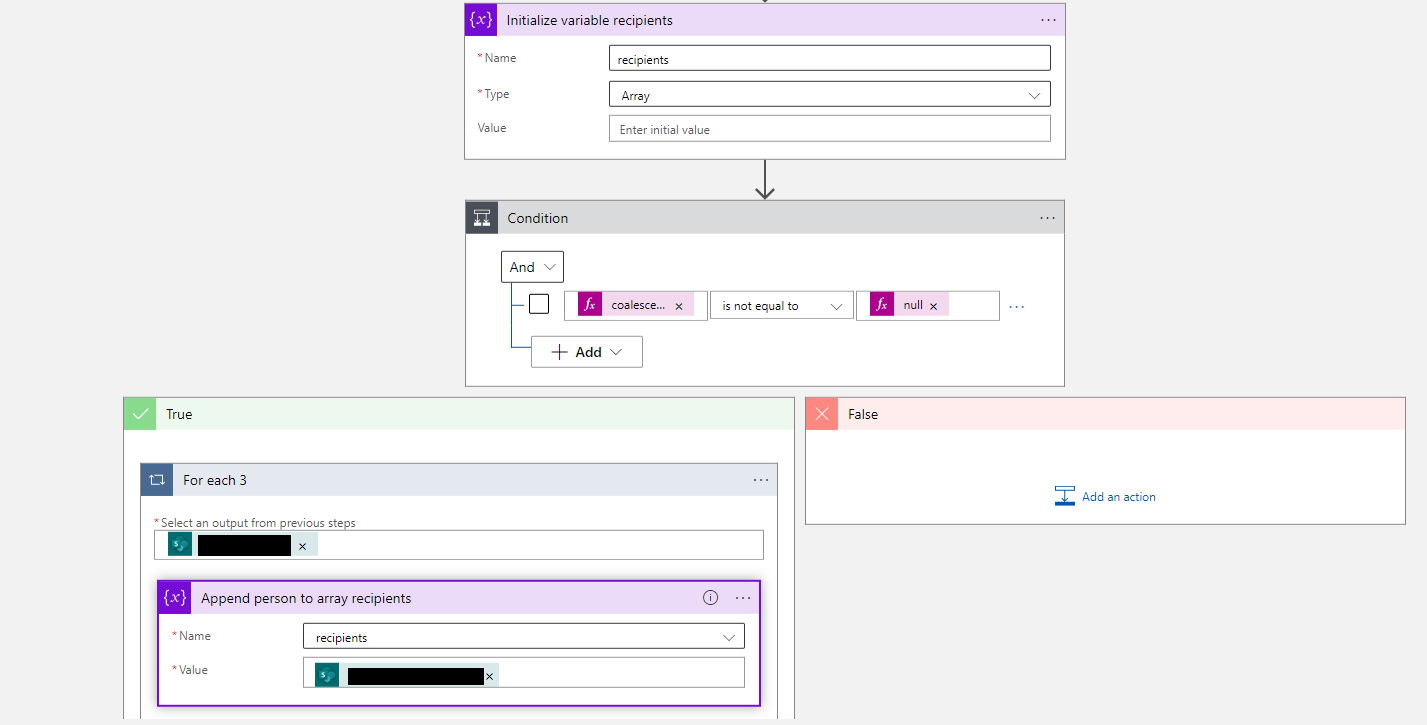The height and width of the screenshot is (725, 1427).
Task: Open the 'is not equal to' dropdown
Action: click(x=781, y=304)
